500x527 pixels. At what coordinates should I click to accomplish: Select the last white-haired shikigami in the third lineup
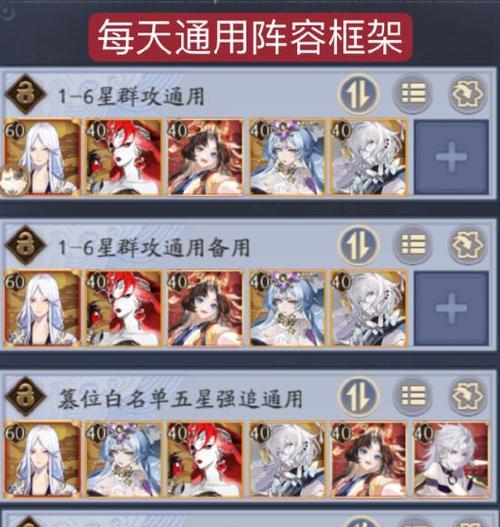[451, 459]
